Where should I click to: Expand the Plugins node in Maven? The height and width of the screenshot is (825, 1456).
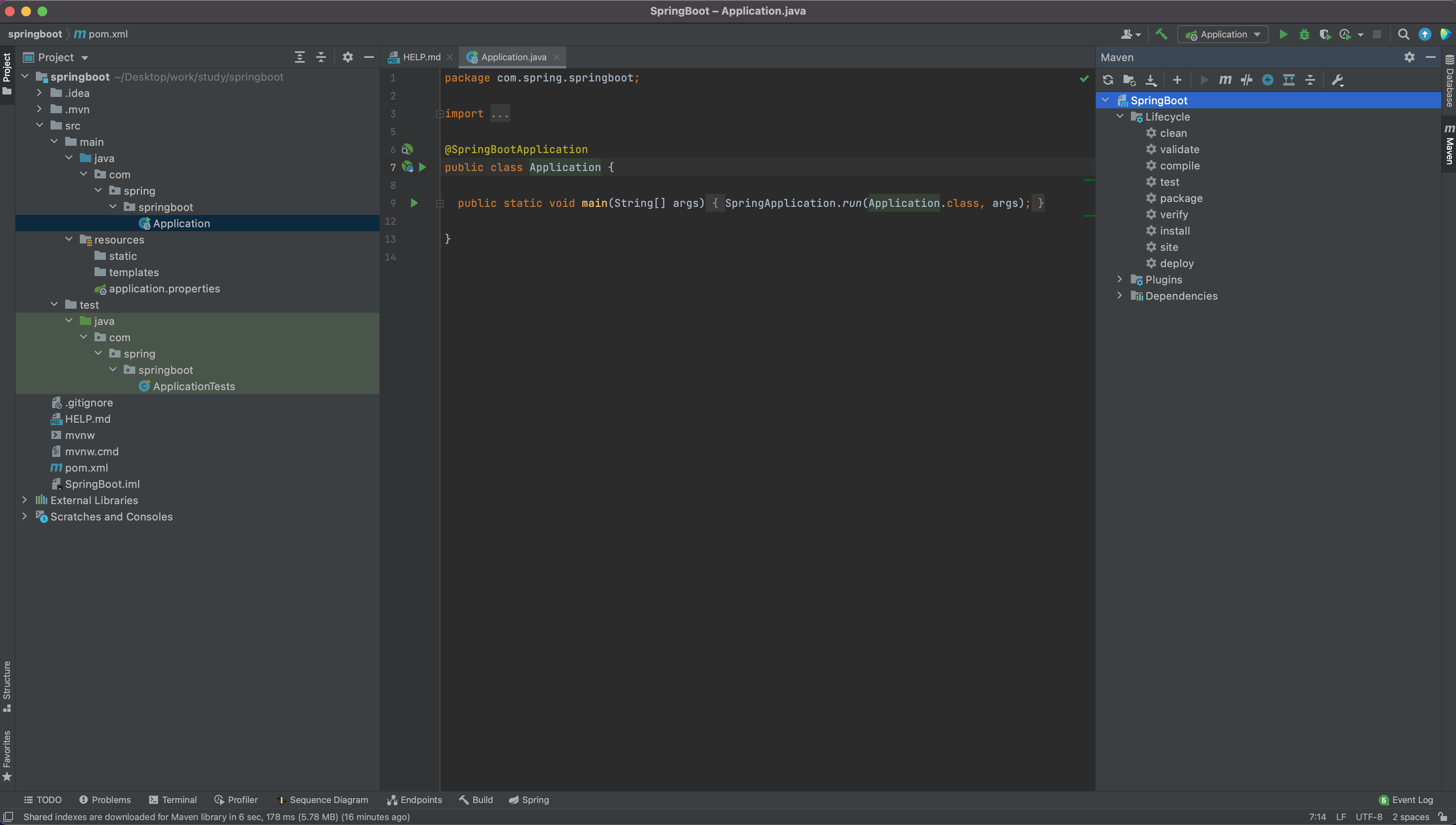click(x=1119, y=279)
